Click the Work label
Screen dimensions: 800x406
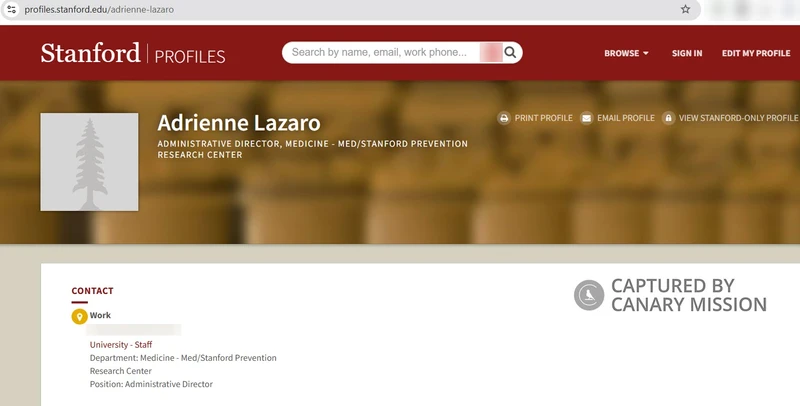tap(100, 315)
